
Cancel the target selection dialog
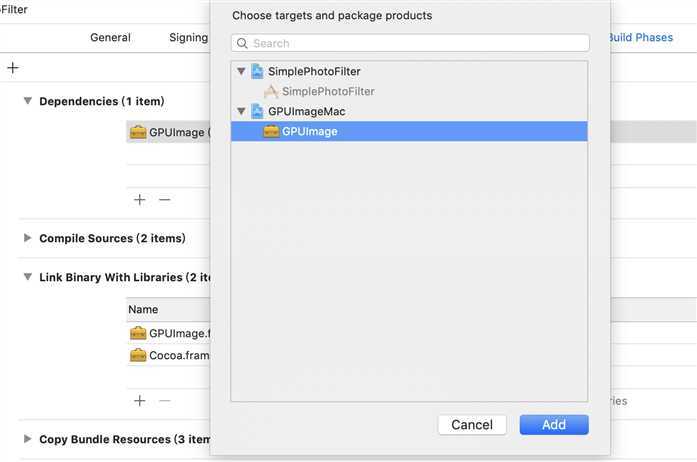(x=472, y=425)
